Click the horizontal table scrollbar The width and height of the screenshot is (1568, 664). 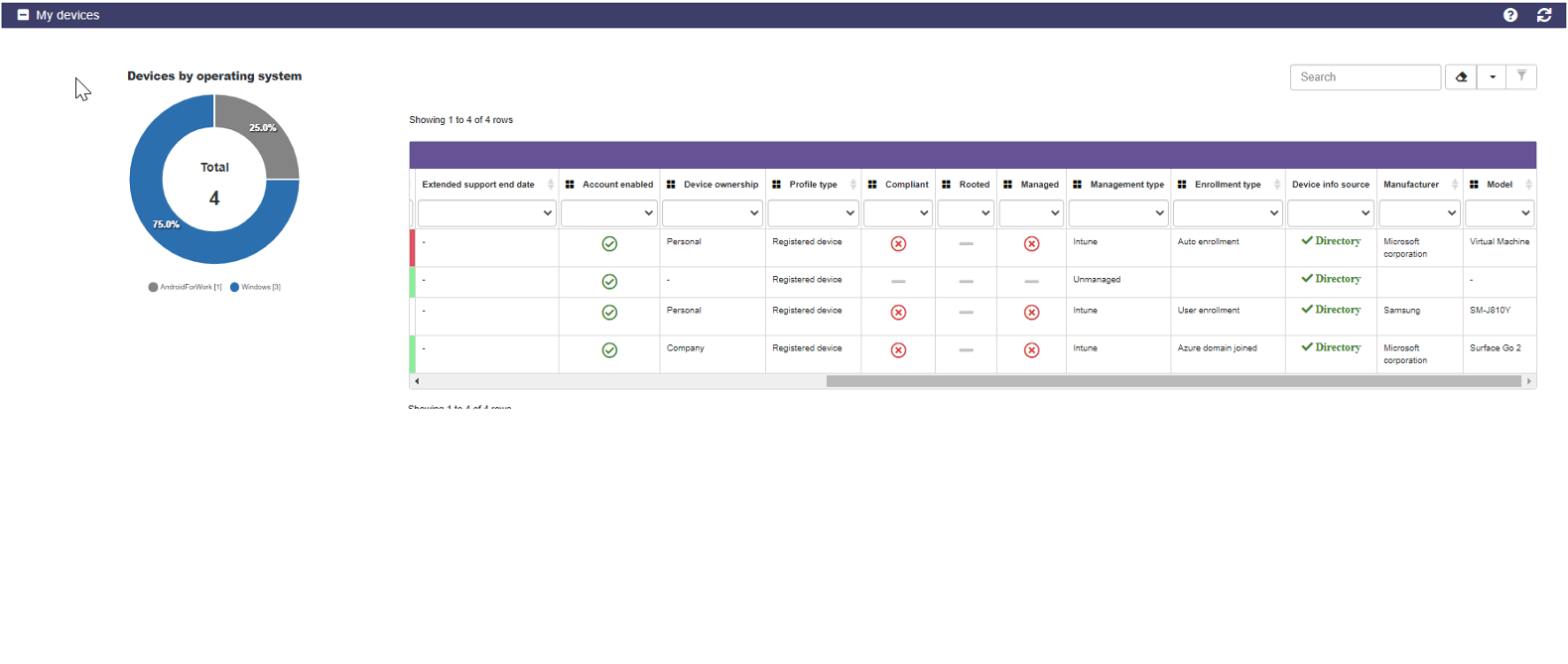pos(1173,381)
